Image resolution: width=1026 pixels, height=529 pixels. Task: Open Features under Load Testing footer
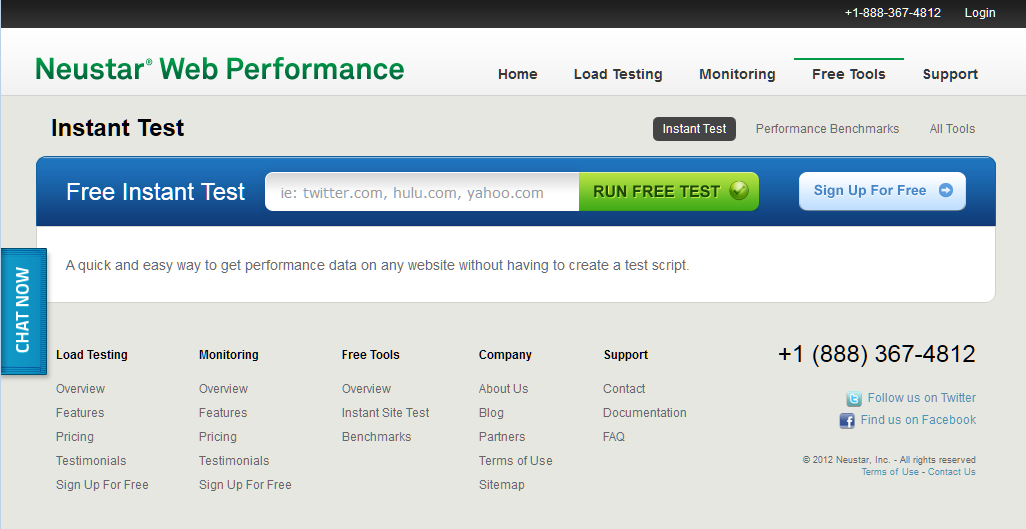[x=80, y=412]
